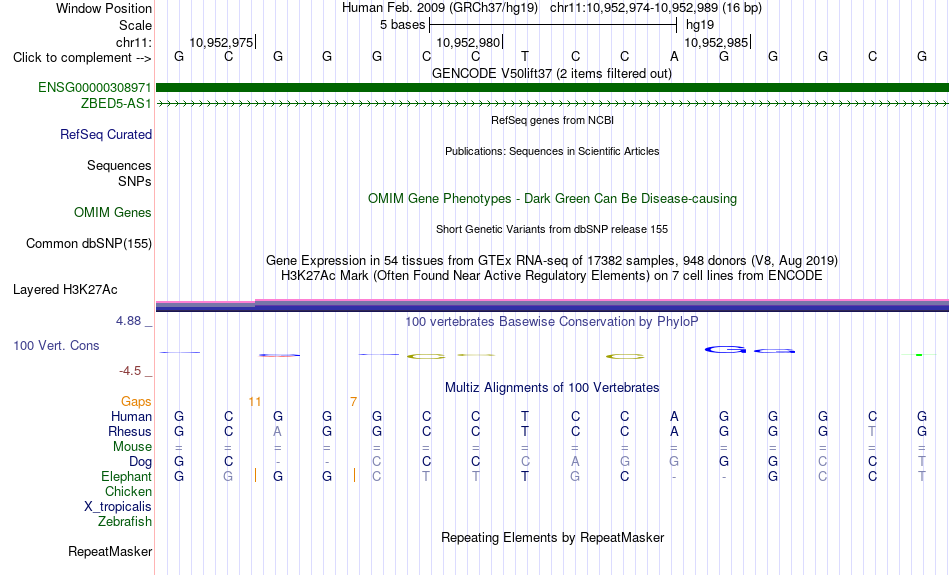Viewport: 950px width, 575px height.
Task: Click the 'Click to complement -->' label
Action: coord(82,58)
